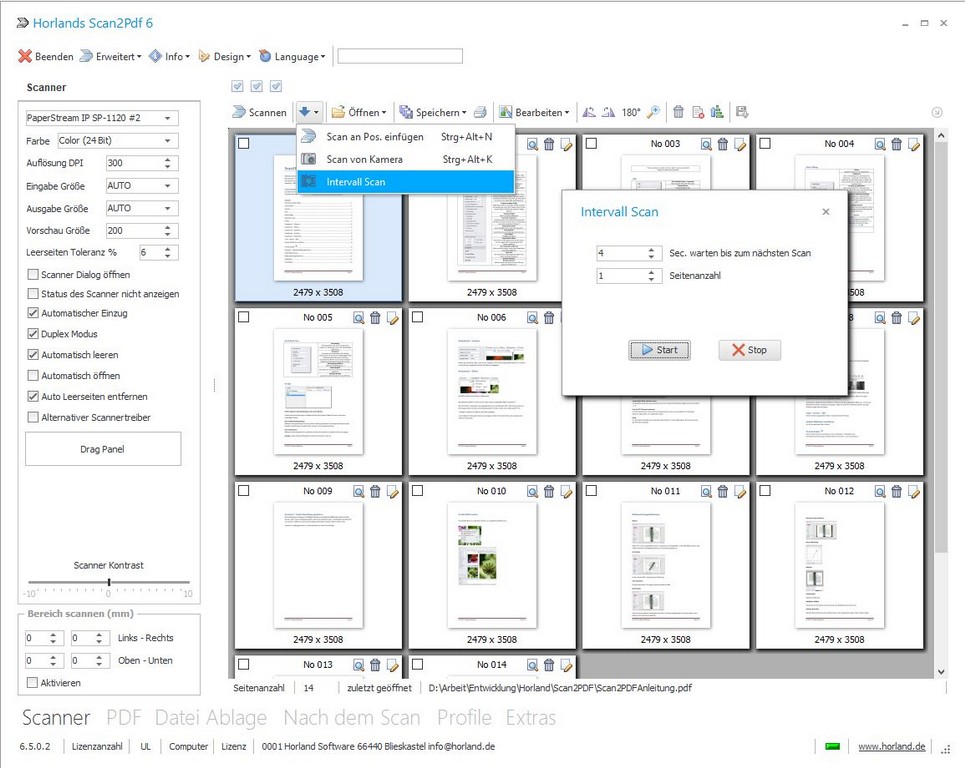The image size is (965, 768).
Task: Click the delete blank page icon
Action: coord(698,112)
